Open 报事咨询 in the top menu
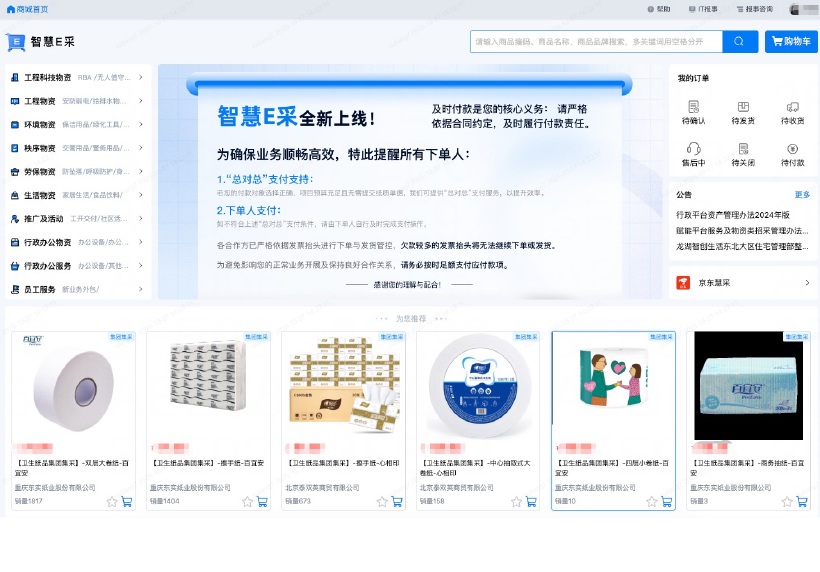The width and height of the screenshot is (820, 572). pyautogui.click(x=754, y=8)
